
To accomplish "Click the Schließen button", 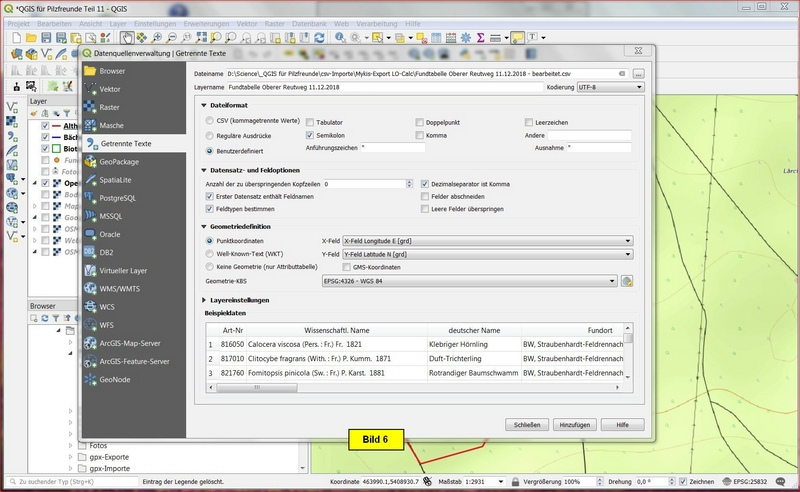I will point(527,424).
